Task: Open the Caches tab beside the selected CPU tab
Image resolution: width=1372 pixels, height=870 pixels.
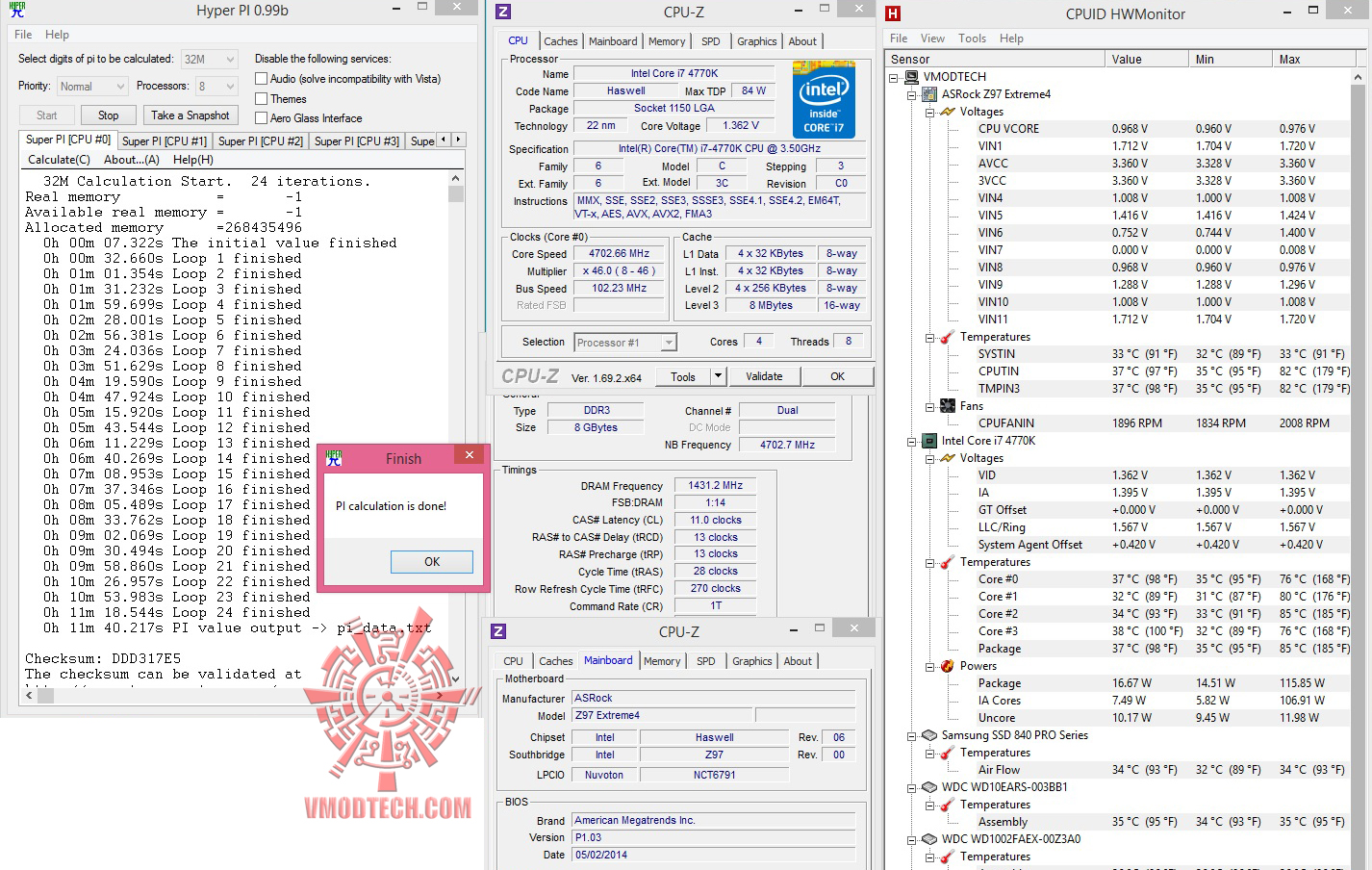Action: [x=561, y=41]
